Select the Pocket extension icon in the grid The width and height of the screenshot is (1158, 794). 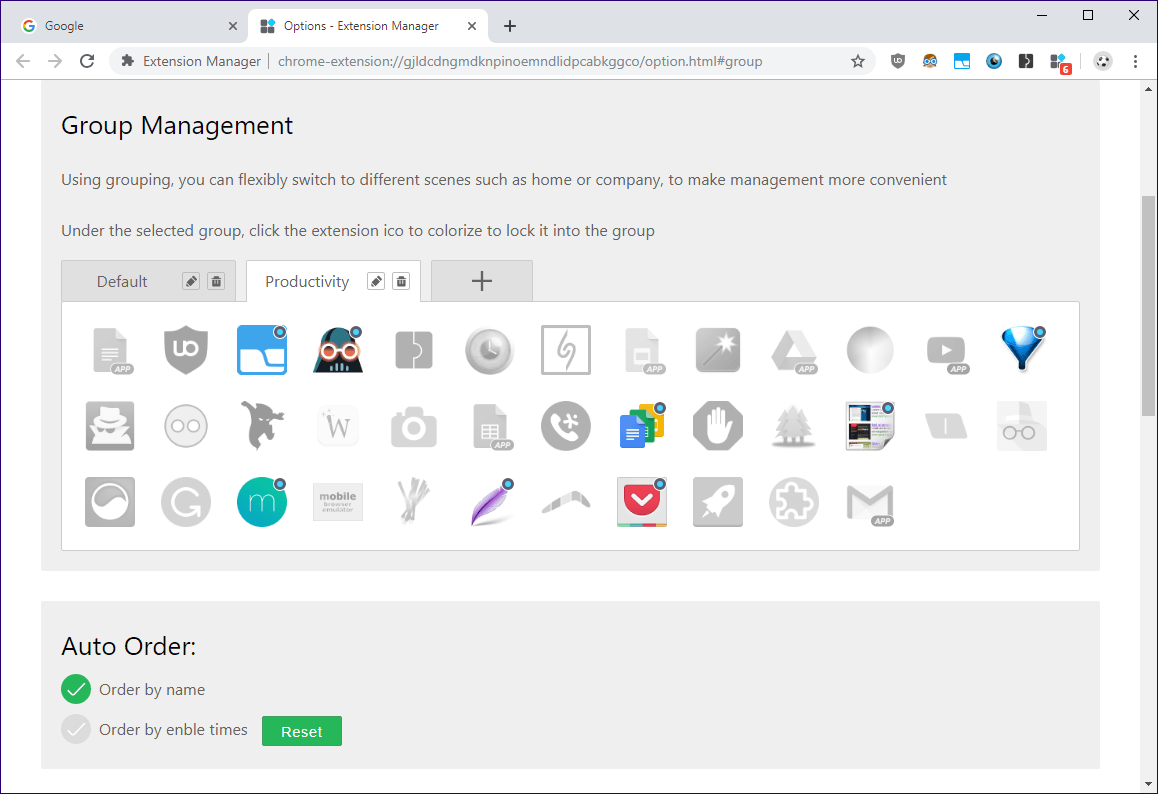point(642,502)
